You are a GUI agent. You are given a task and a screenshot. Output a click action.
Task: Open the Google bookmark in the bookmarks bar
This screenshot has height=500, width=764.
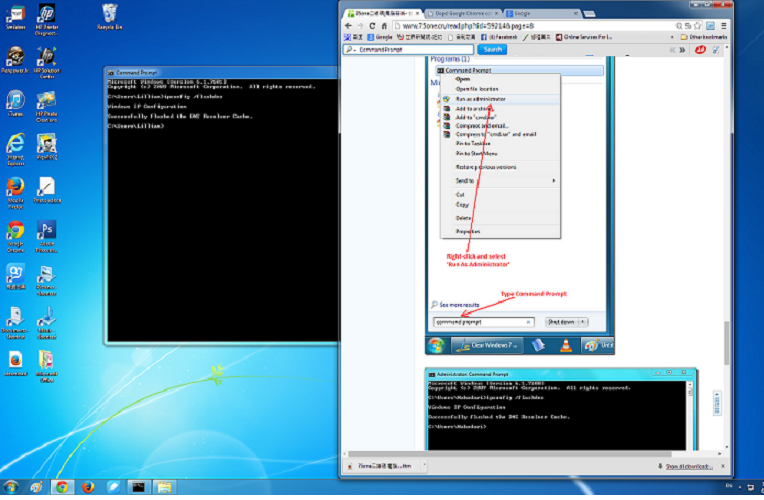[380, 37]
